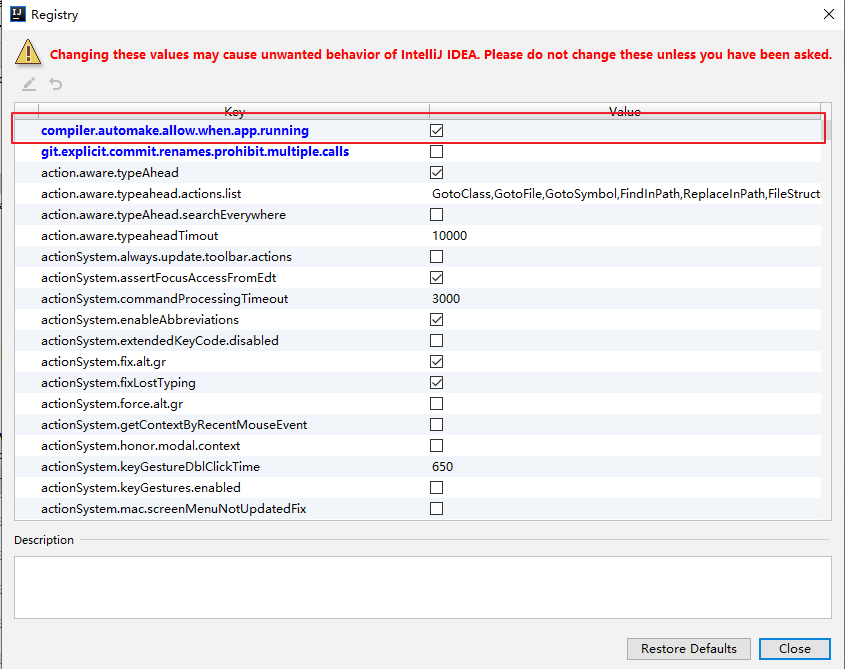The width and height of the screenshot is (845, 669).
Task: Click inside the Description text area
Action: coord(422,588)
